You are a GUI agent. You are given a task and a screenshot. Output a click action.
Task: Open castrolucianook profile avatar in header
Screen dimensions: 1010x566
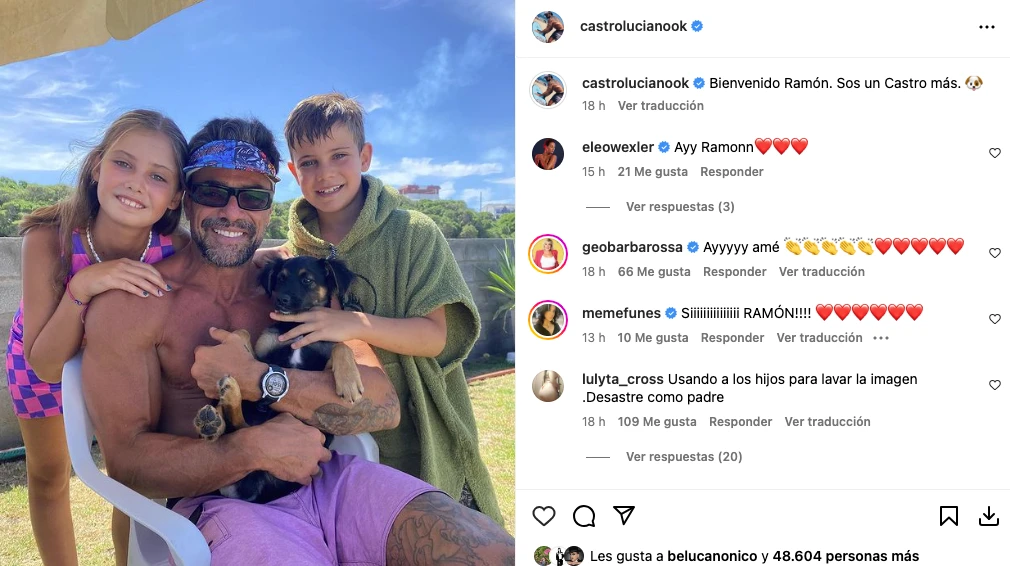point(548,26)
